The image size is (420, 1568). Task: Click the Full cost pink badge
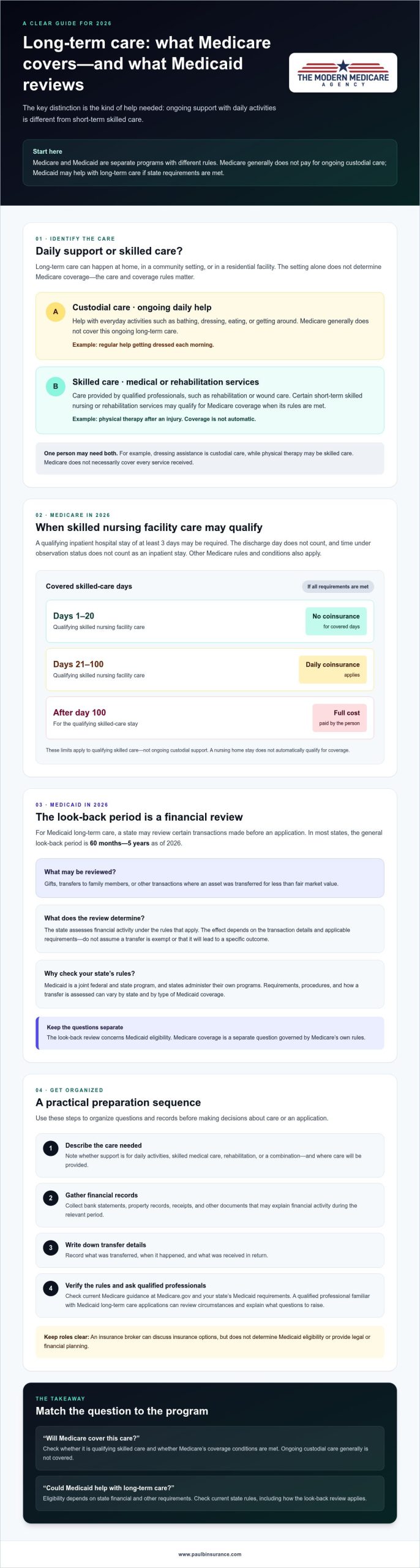tap(339, 718)
